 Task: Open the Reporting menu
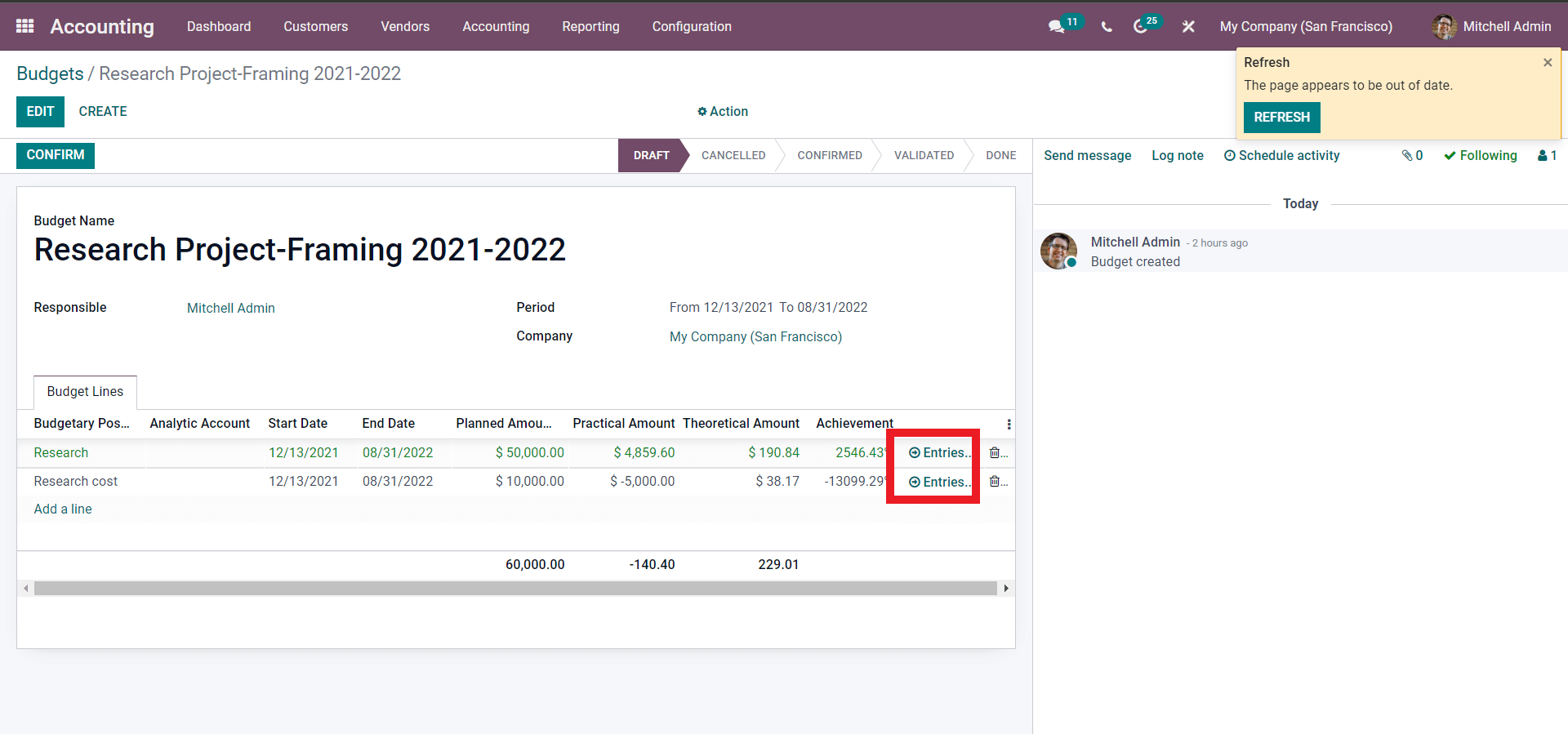(590, 26)
